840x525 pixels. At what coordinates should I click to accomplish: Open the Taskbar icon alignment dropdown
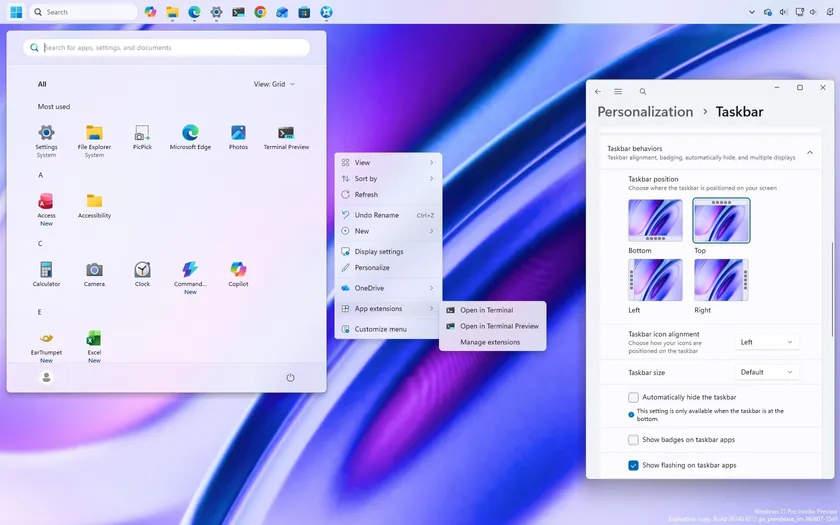(x=767, y=342)
